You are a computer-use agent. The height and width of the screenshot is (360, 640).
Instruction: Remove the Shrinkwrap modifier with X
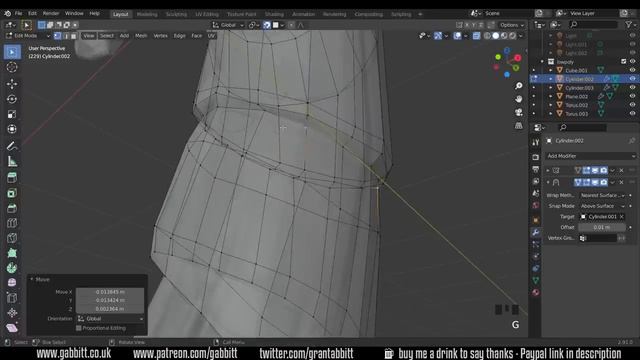[x=622, y=182]
